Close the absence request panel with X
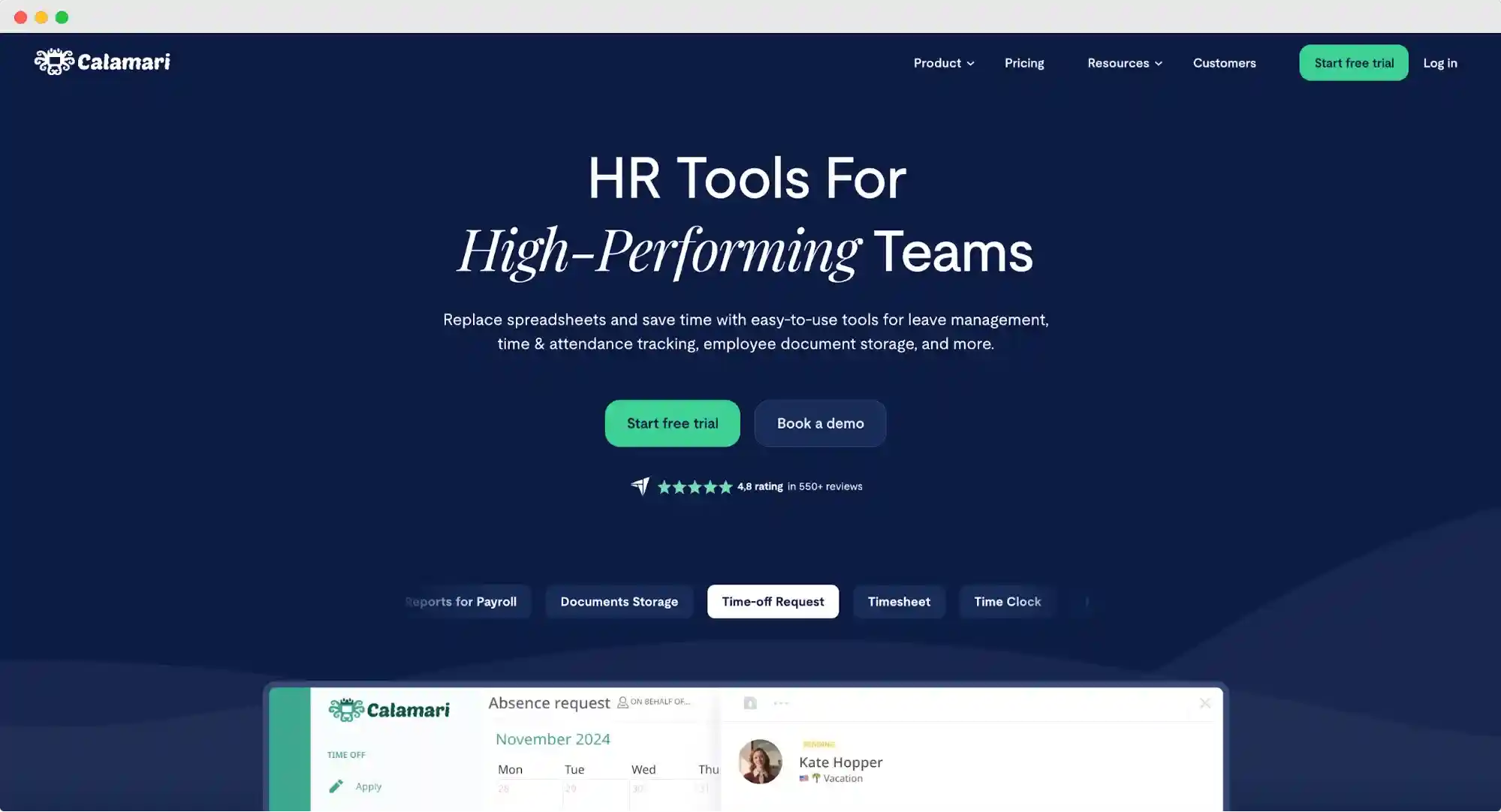1501x812 pixels. coord(1205,703)
